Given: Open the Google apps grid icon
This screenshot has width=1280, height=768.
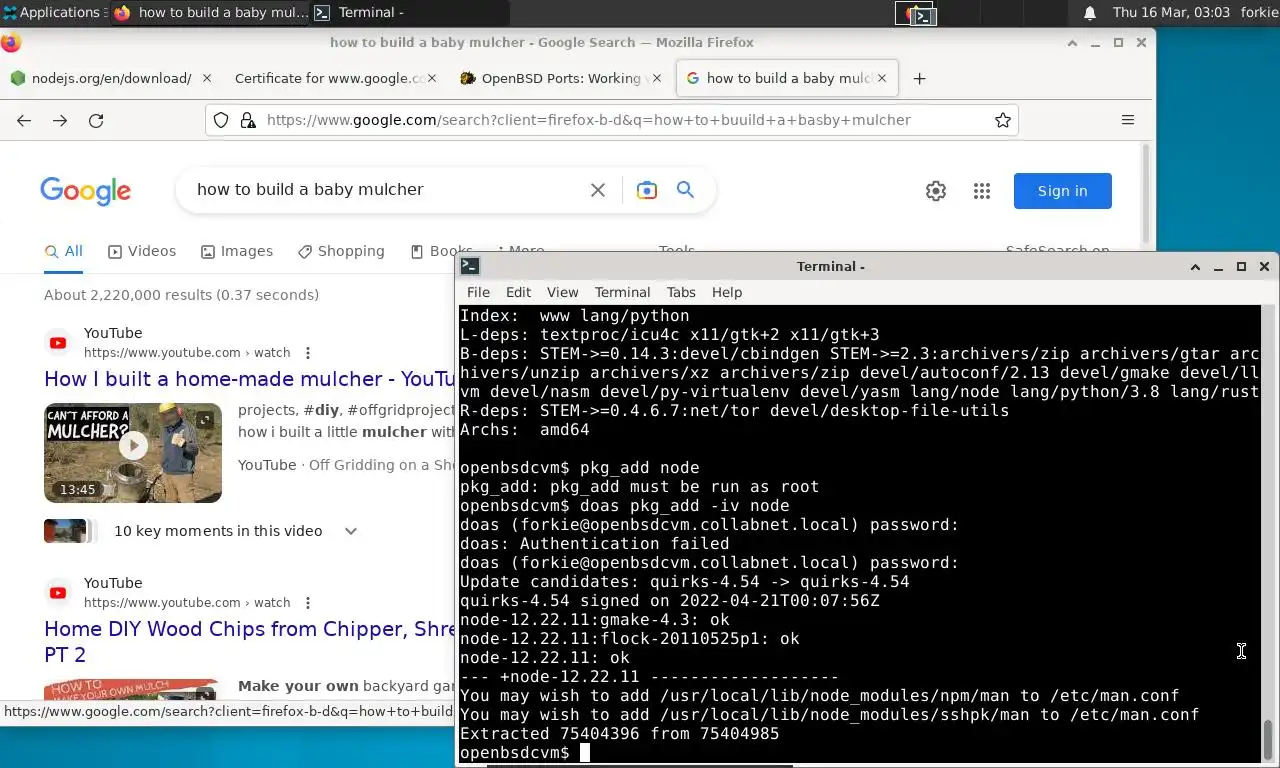Looking at the screenshot, I should click(982, 191).
